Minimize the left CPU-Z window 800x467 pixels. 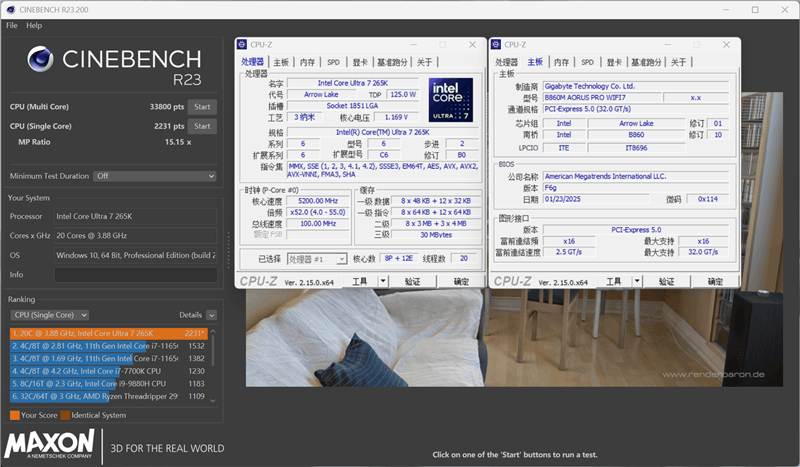pyautogui.click(x=414, y=44)
